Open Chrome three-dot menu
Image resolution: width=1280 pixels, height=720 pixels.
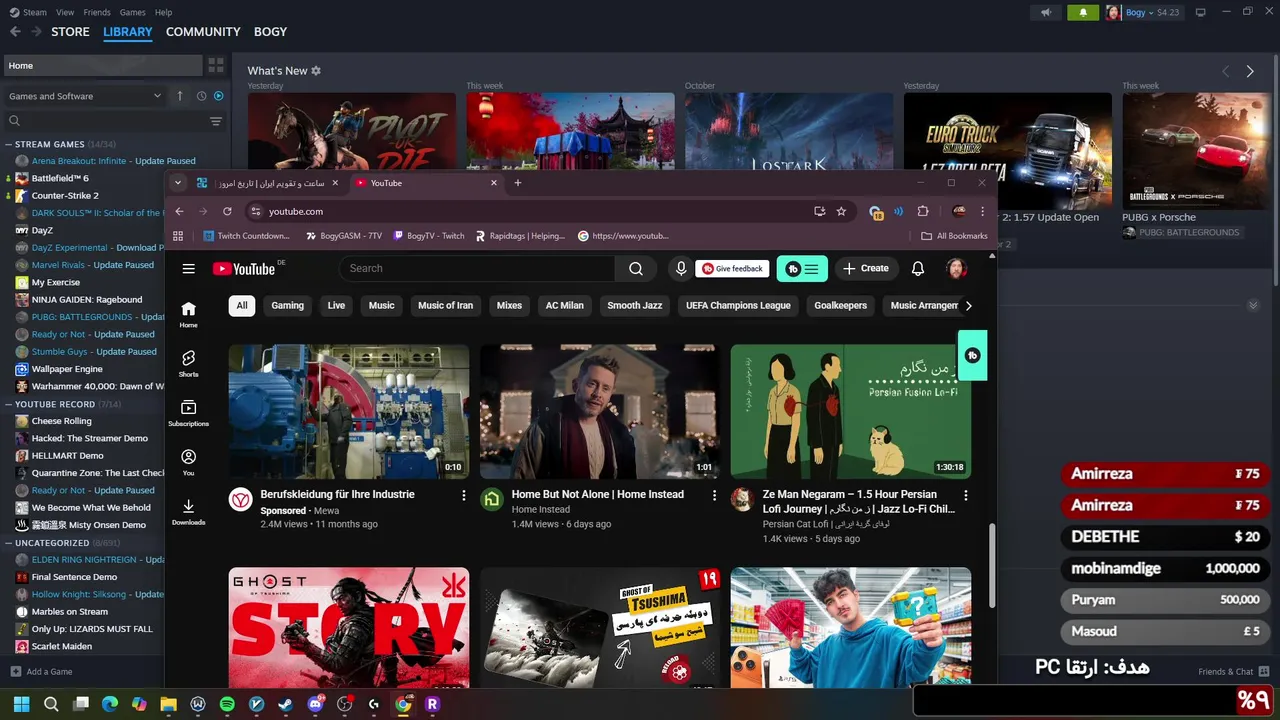click(x=982, y=211)
